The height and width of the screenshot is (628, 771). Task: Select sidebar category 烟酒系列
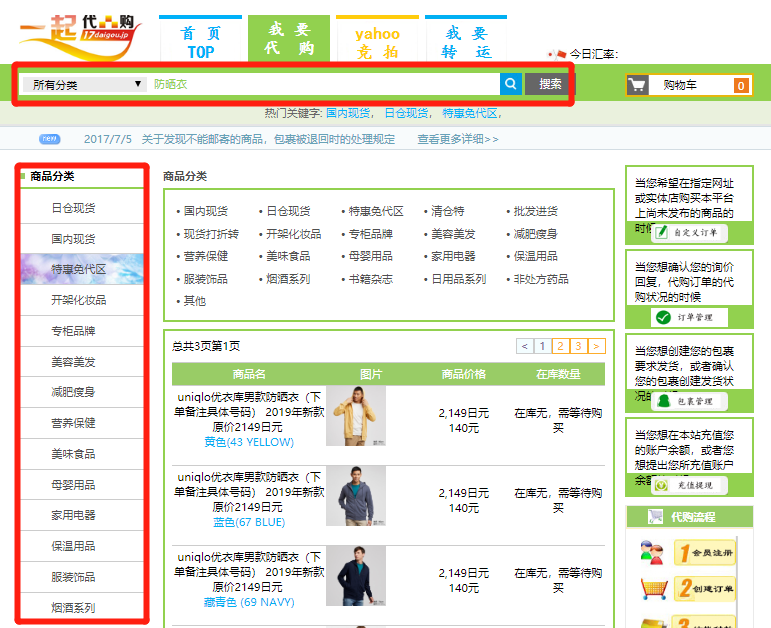[82, 608]
